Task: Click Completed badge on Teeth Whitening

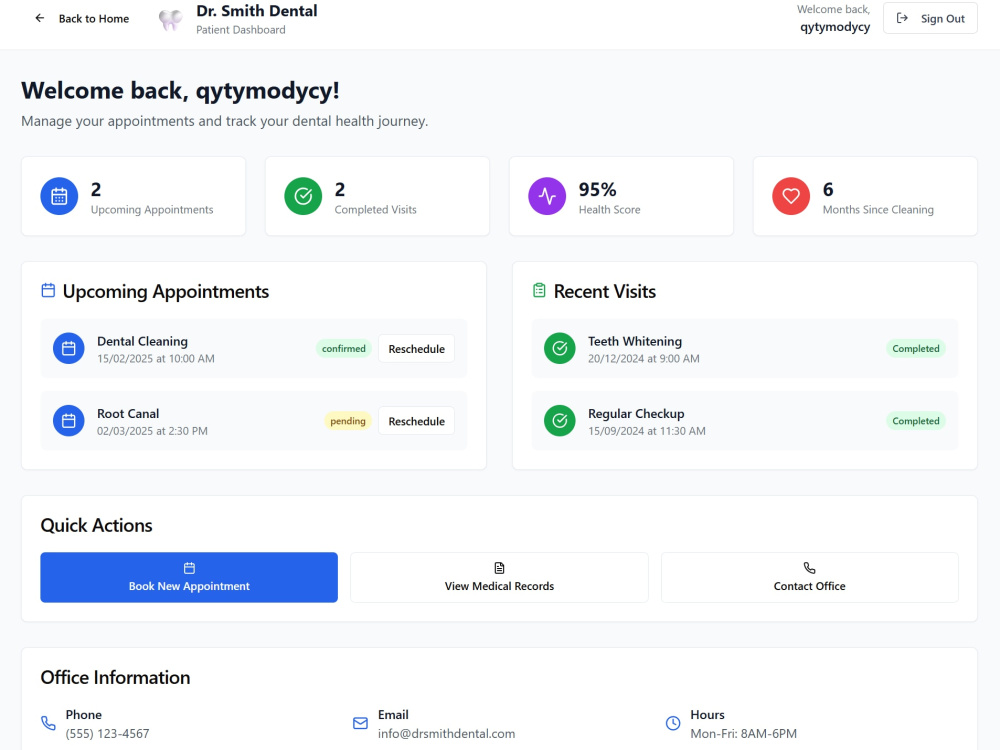Action: pos(915,349)
